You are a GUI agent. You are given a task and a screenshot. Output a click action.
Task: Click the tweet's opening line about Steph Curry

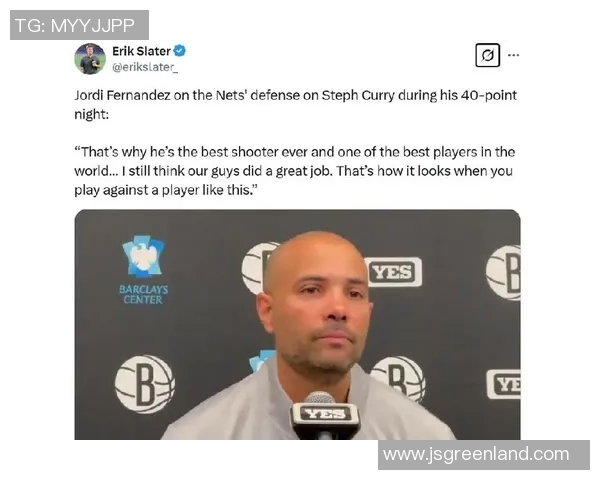click(295, 104)
